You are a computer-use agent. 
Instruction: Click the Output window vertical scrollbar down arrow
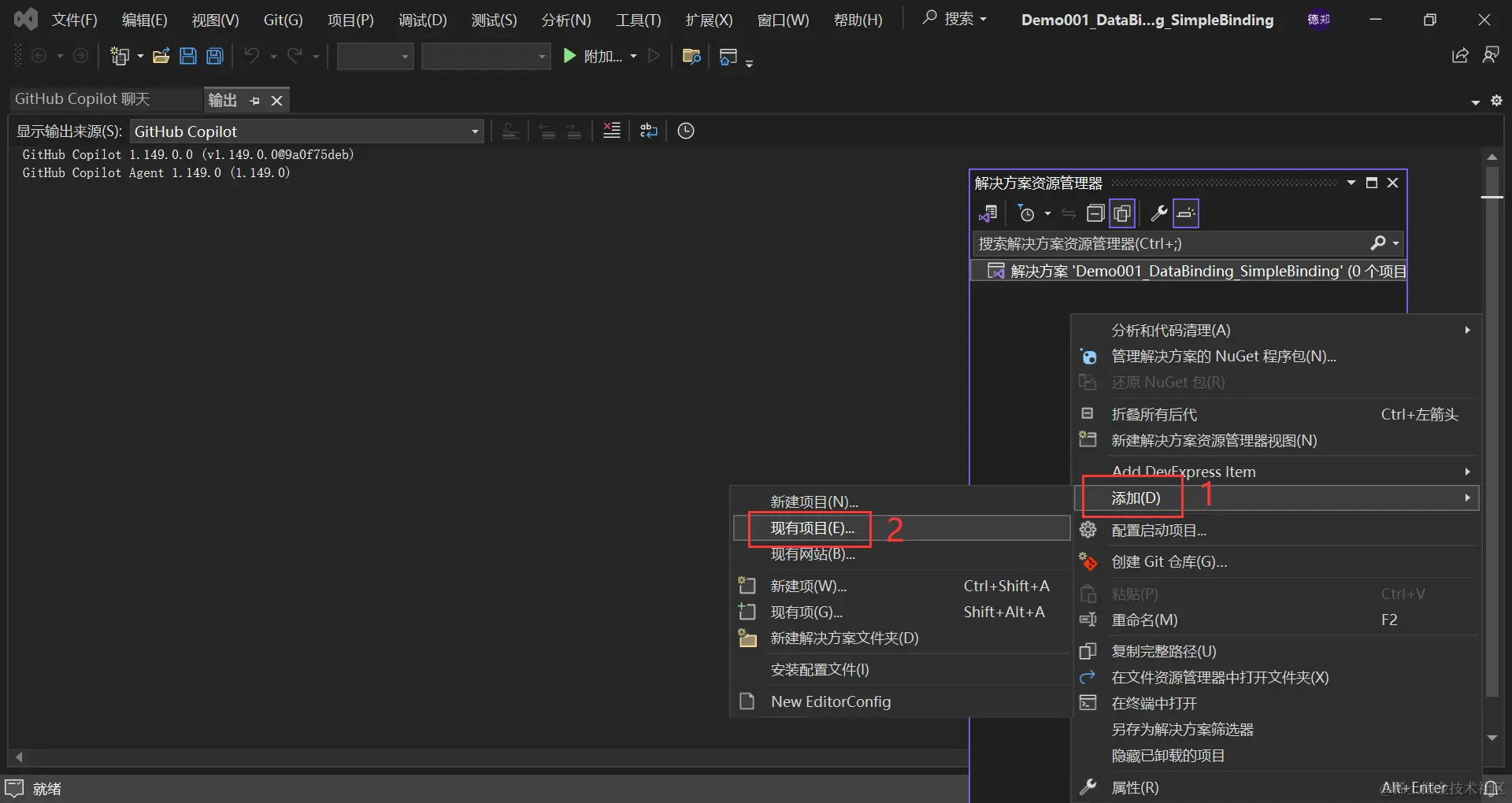coord(1492,738)
